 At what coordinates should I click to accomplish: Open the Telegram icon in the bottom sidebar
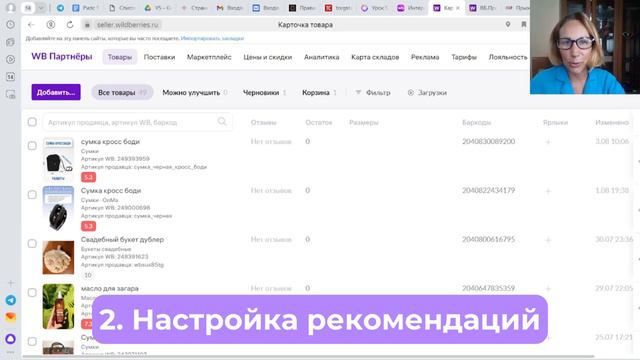11,300
